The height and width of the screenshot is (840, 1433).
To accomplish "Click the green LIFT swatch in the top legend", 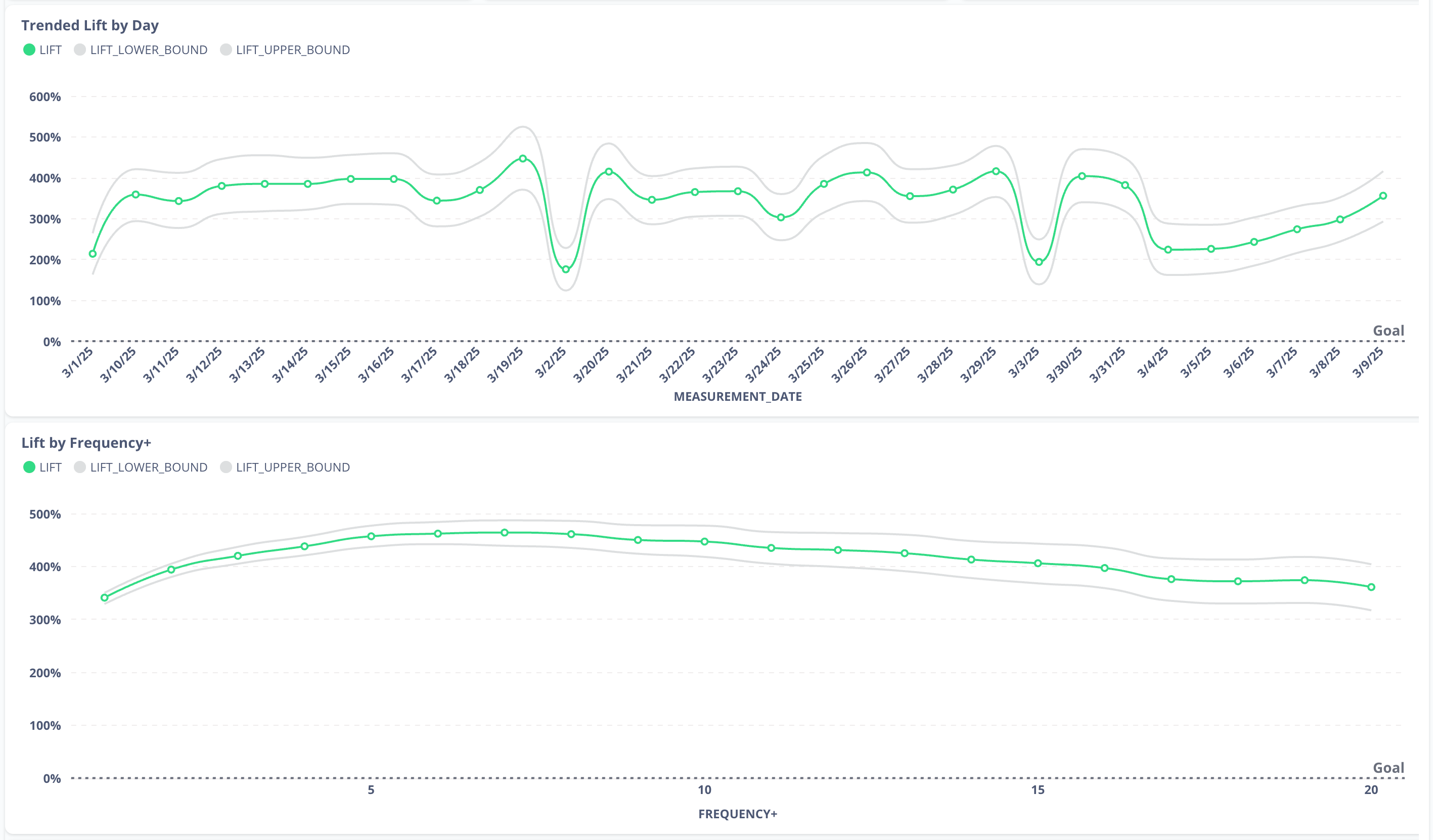I will [x=29, y=50].
